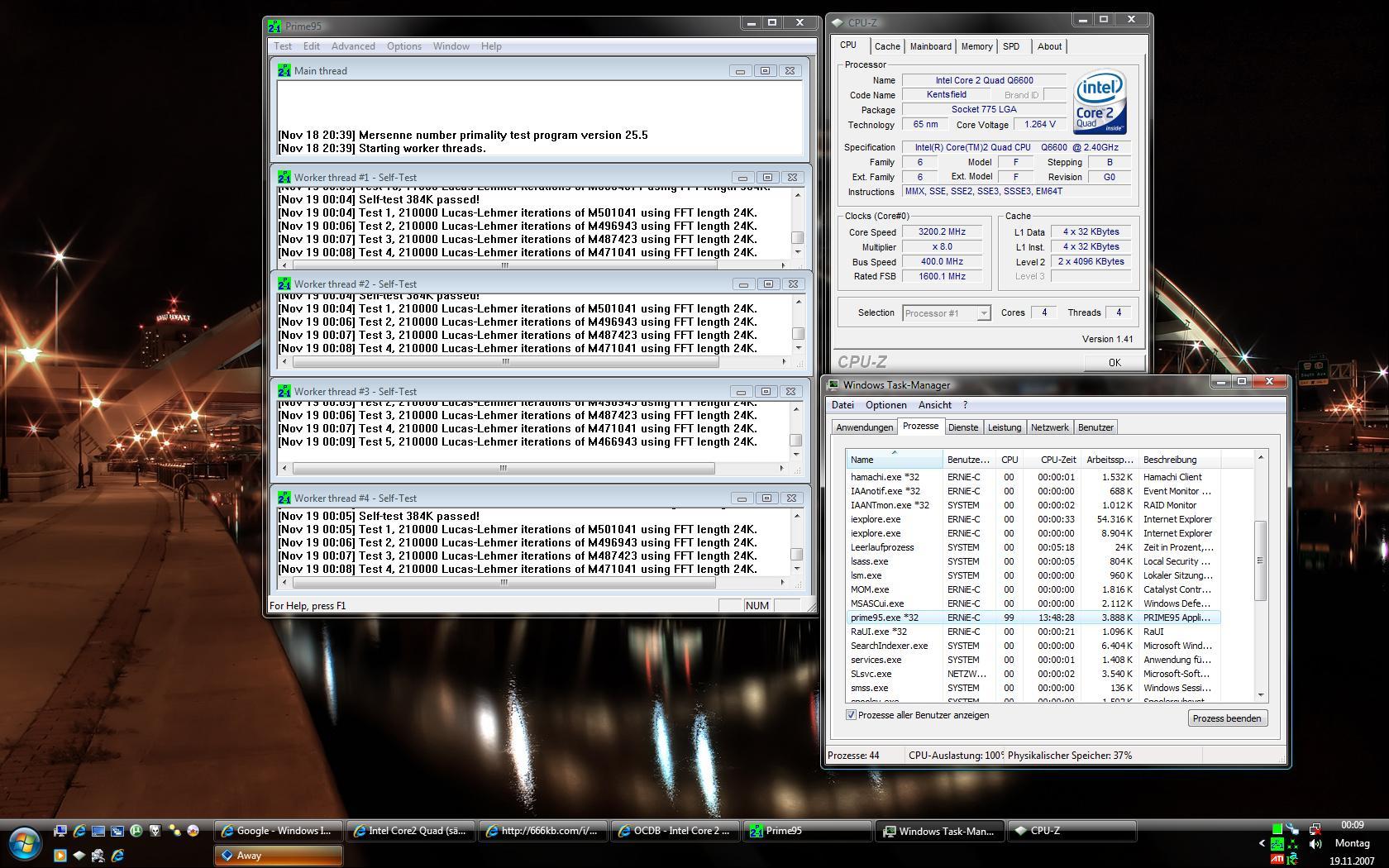Open Netzwerk tab in Task-Manager

tap(1050, 427)
